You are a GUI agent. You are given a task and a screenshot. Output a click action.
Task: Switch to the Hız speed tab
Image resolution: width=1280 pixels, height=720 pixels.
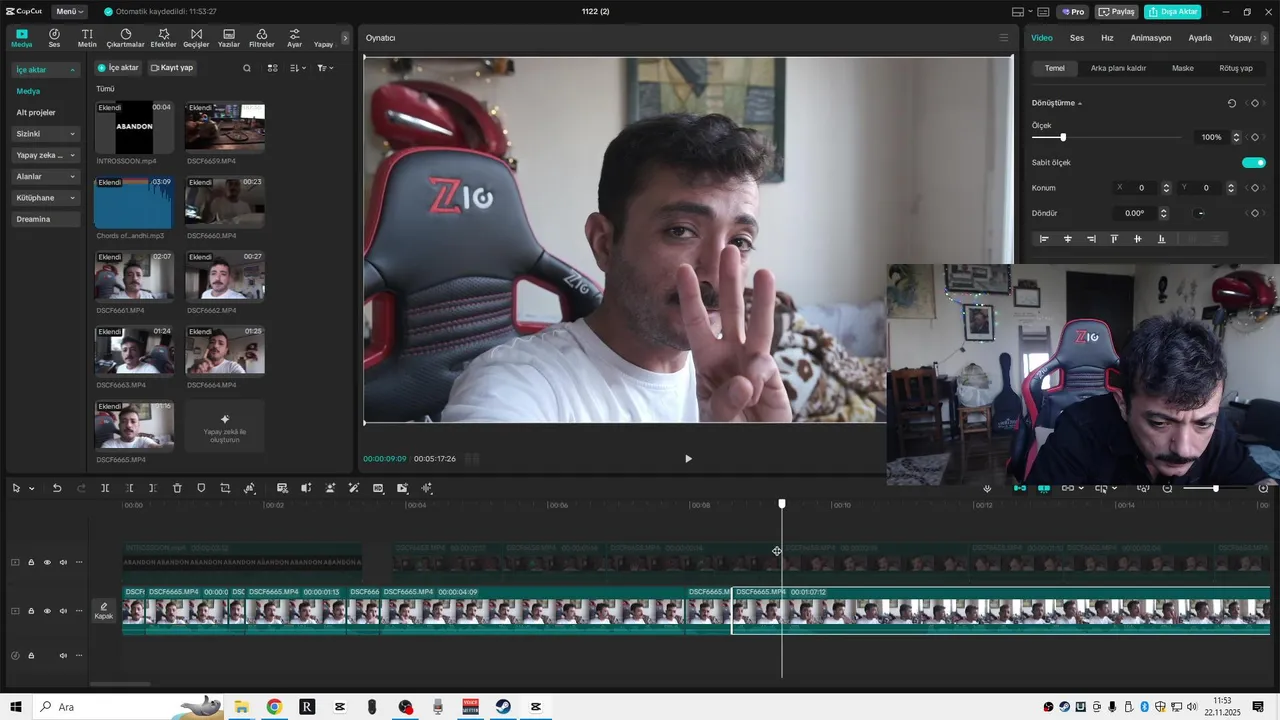(1107, 38)
